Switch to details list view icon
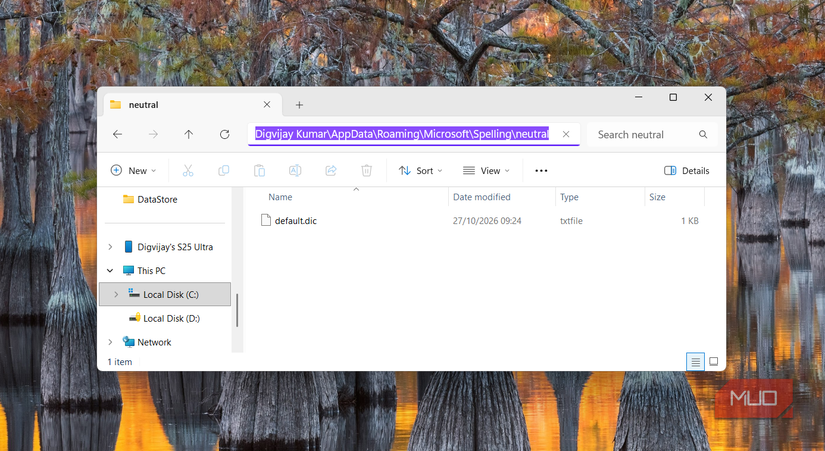825x451 pixels. pos(695,362)
